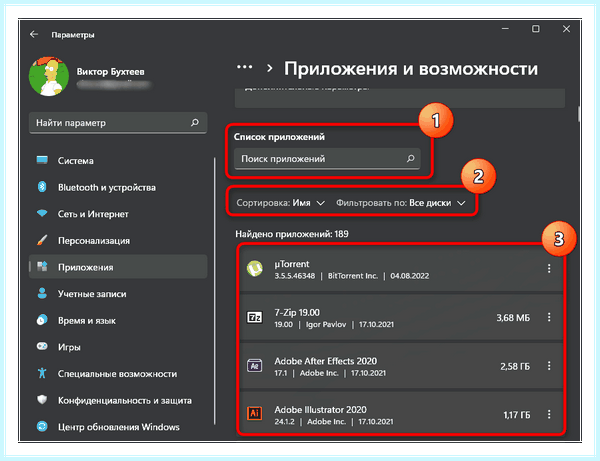Viewport: 600px width, 461px height.
Task: Click the Wi-Fi icon for Сеть и Интернет
Action: (42, 213)
